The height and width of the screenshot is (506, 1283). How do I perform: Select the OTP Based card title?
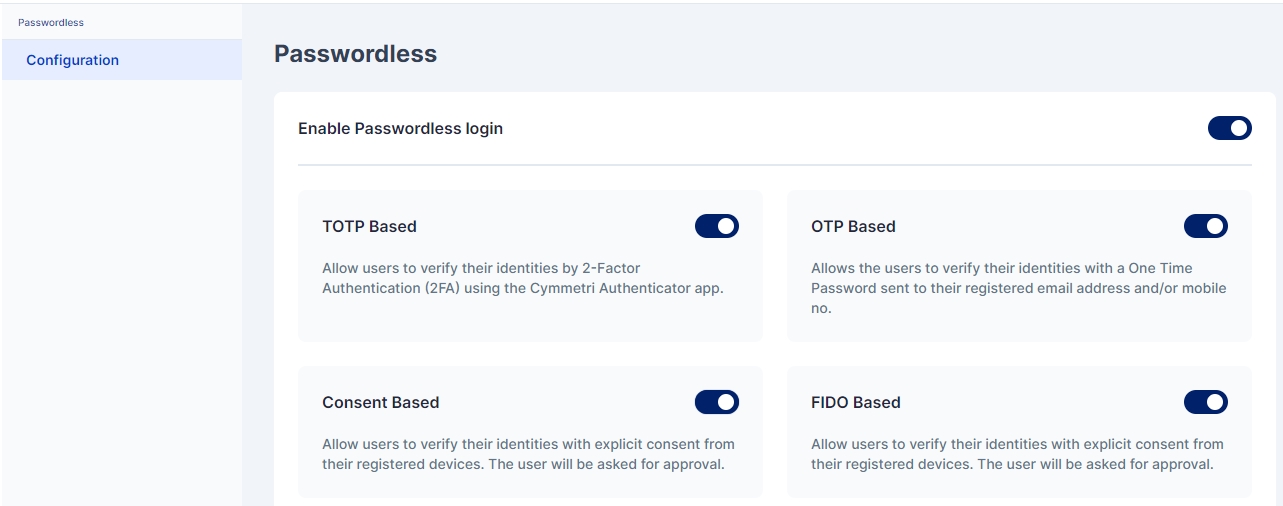853,226
